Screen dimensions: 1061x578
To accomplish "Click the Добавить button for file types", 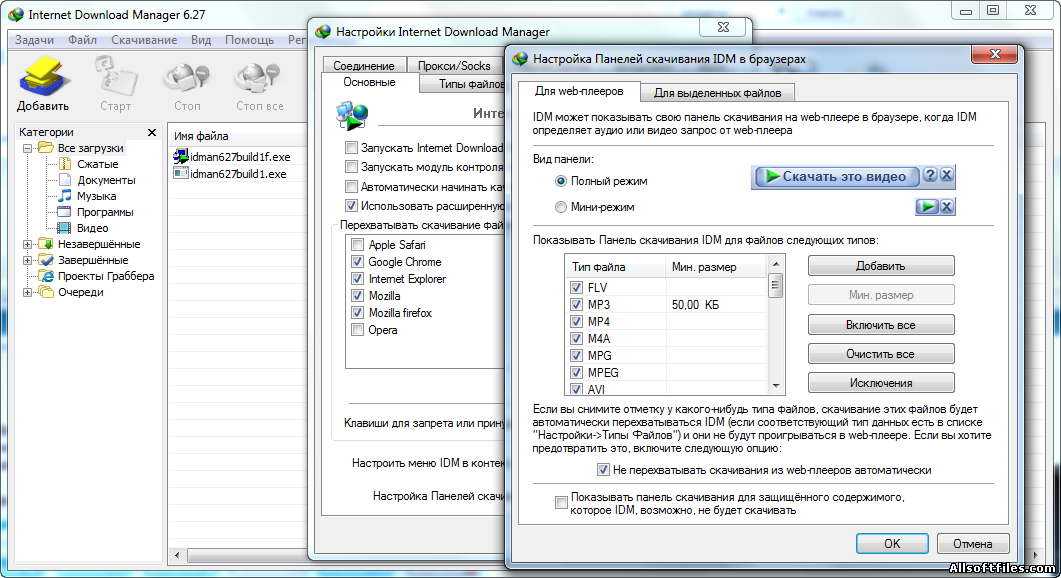I will (x=881, y=266).
